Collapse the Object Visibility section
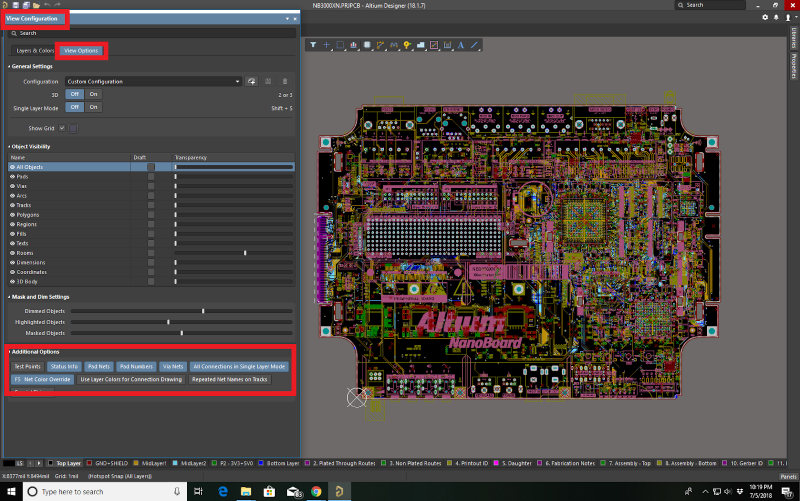800x501 pixels. tap(10, 146)
